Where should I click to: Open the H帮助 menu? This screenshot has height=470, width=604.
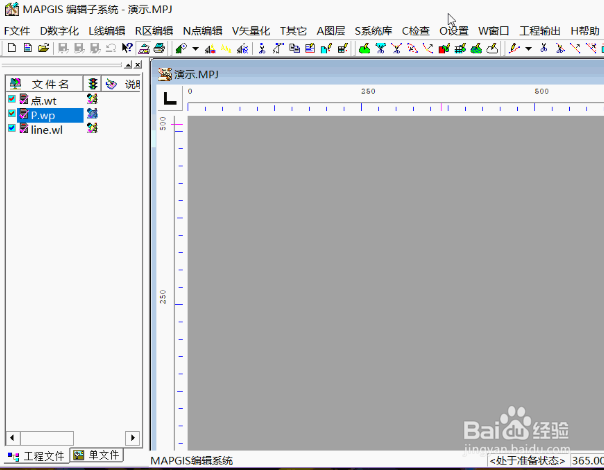tap(585, 31)
